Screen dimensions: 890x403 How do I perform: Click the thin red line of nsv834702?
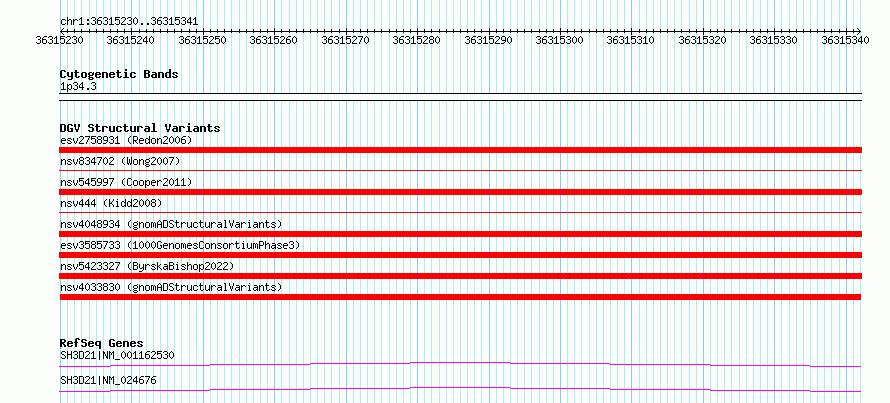coord(460,170)
